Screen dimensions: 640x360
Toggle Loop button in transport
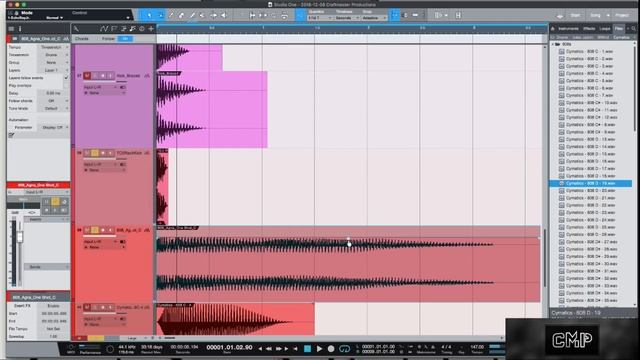tap(345, 349)
